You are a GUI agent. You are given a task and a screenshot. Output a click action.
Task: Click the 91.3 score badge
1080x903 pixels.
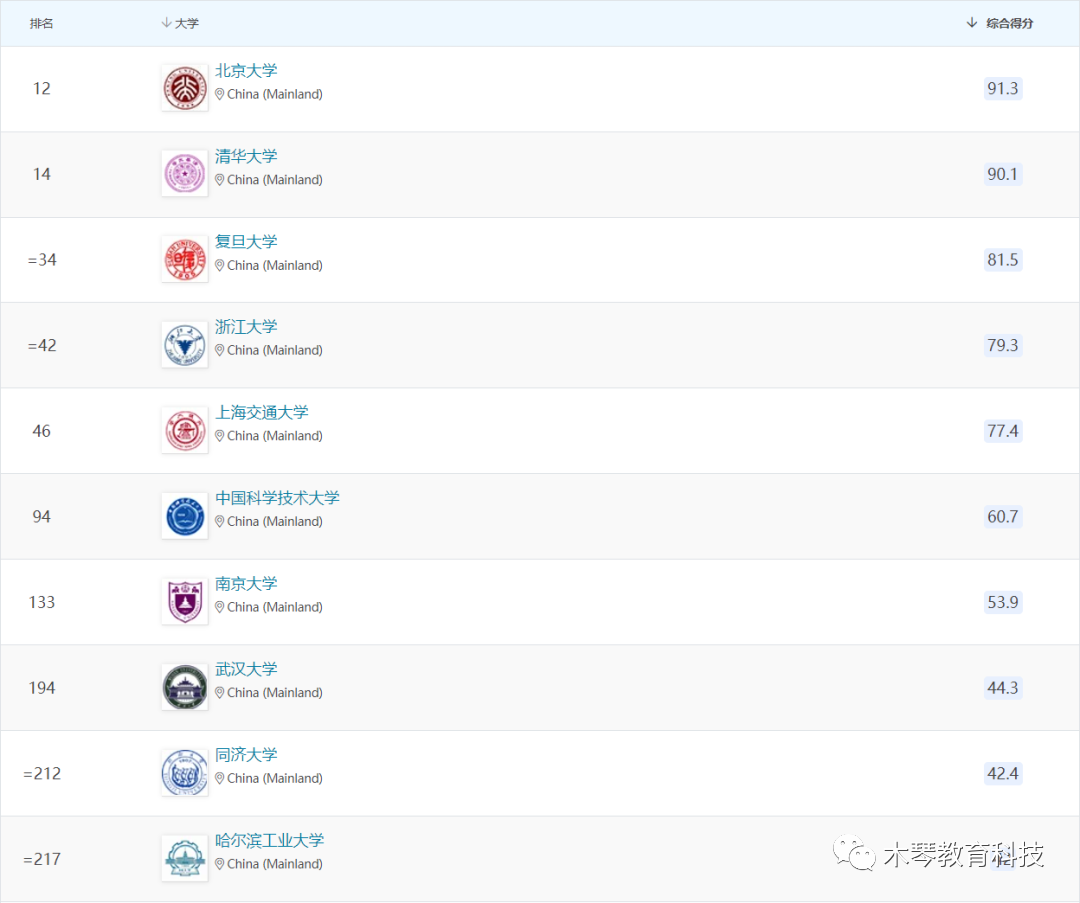(1002, 89)
